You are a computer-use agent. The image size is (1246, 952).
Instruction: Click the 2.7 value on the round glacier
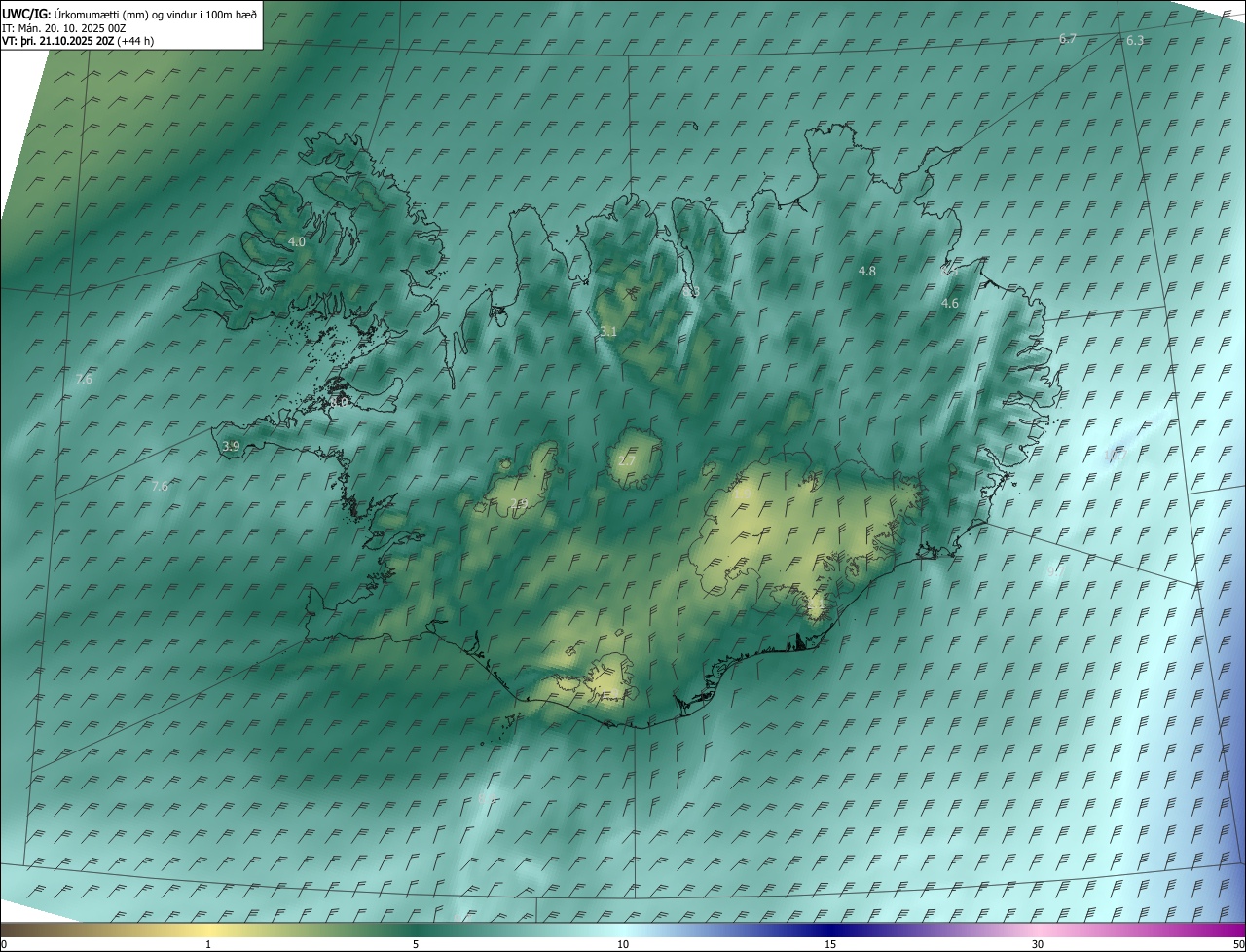pos(627,460)
